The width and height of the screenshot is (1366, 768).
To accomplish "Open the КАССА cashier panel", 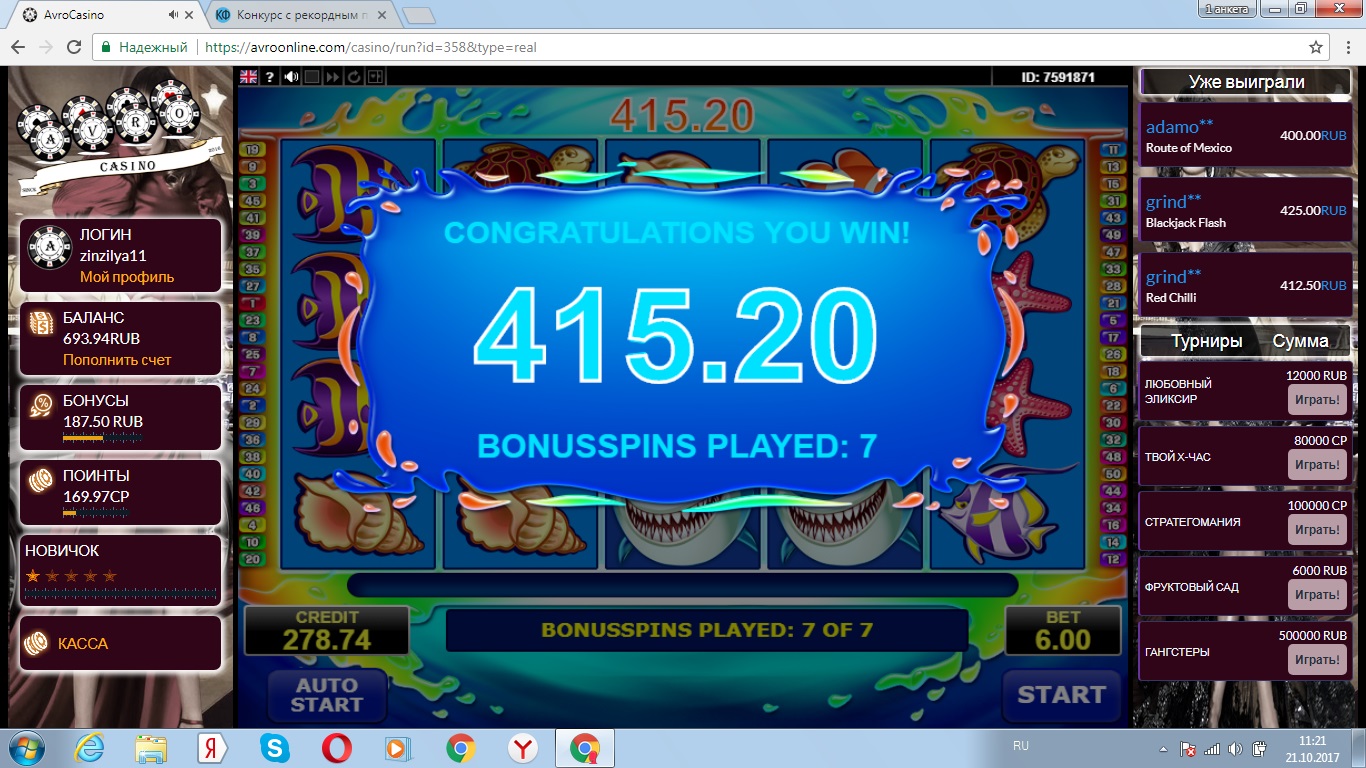I will 121,643.
